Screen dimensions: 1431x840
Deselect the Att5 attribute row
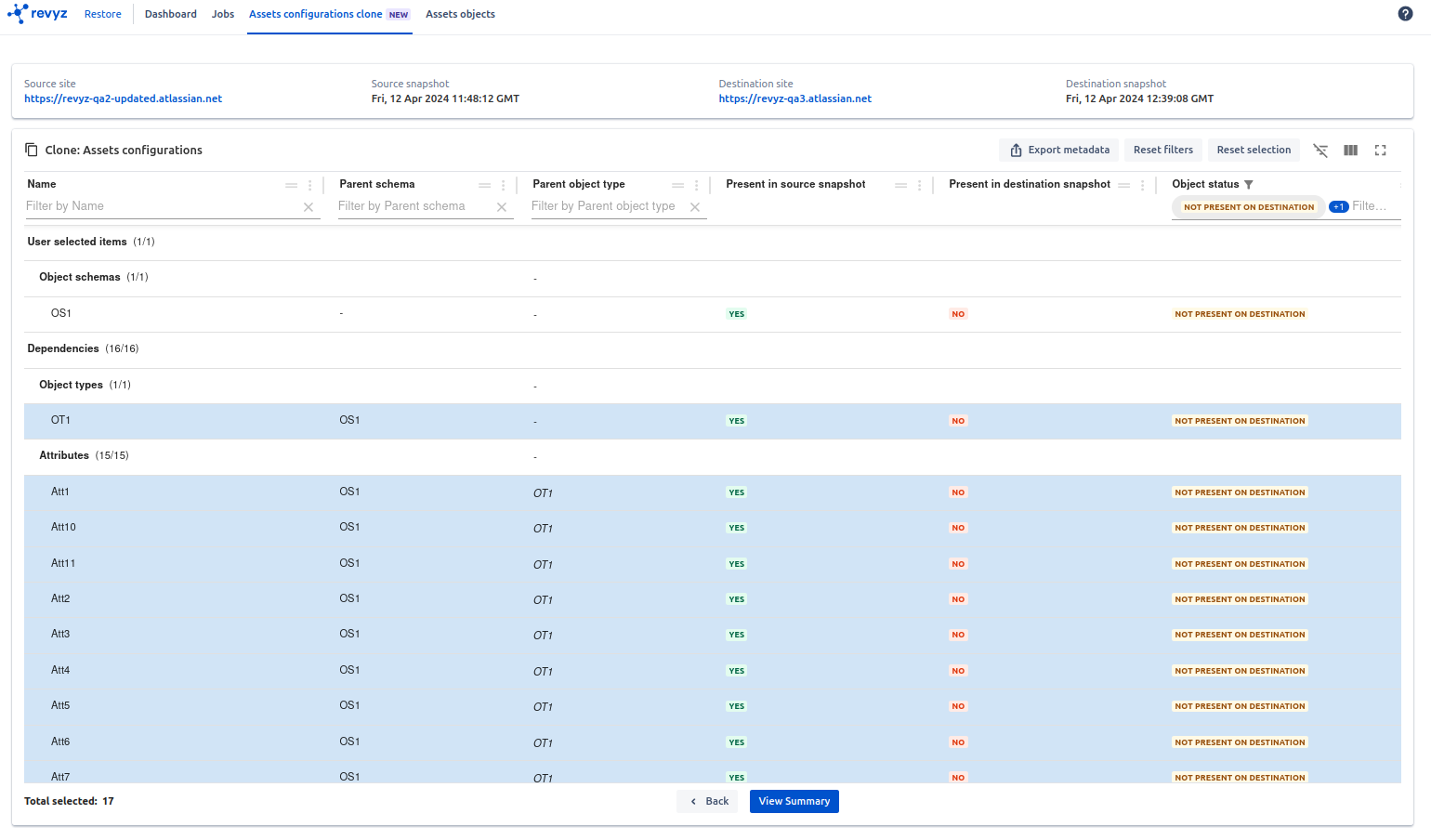[x=713, y=706]
